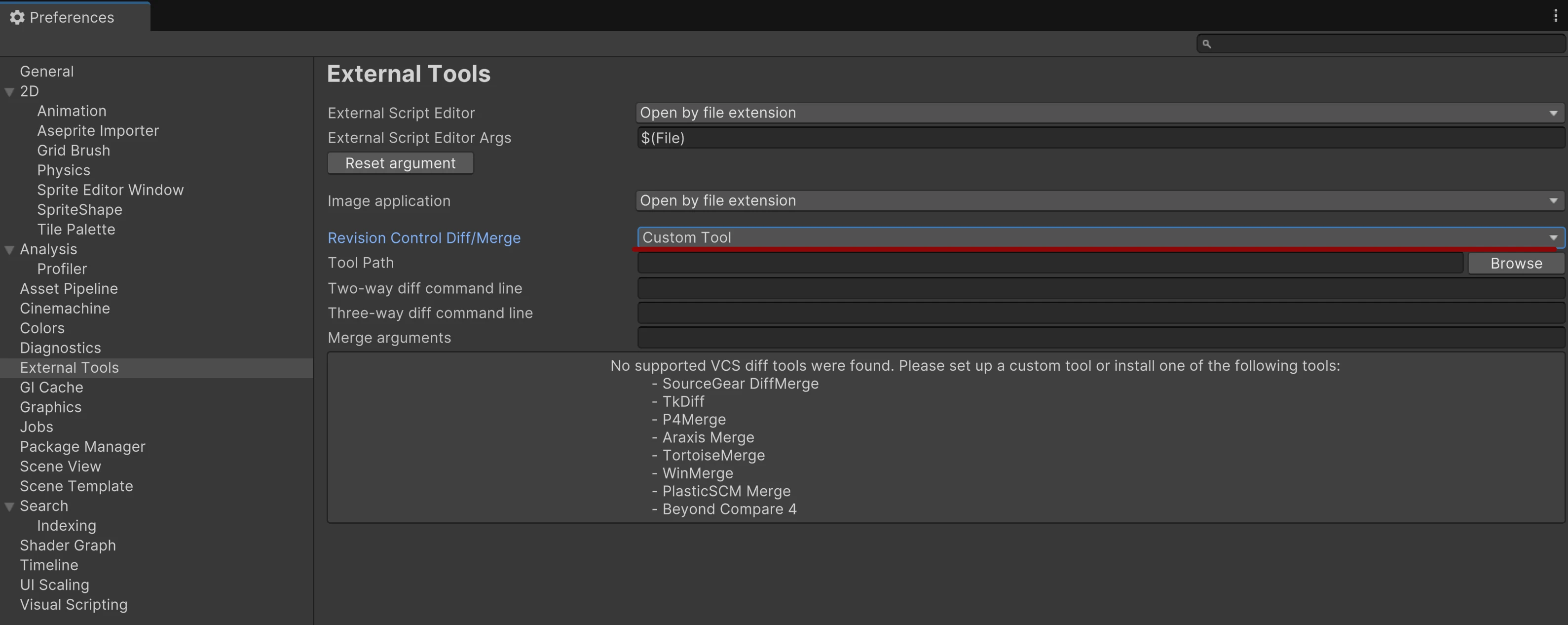This screenshot has width=1568, height=625.
Task: Click the gear icon on the Preferences tab
Action: click(16, 17)
